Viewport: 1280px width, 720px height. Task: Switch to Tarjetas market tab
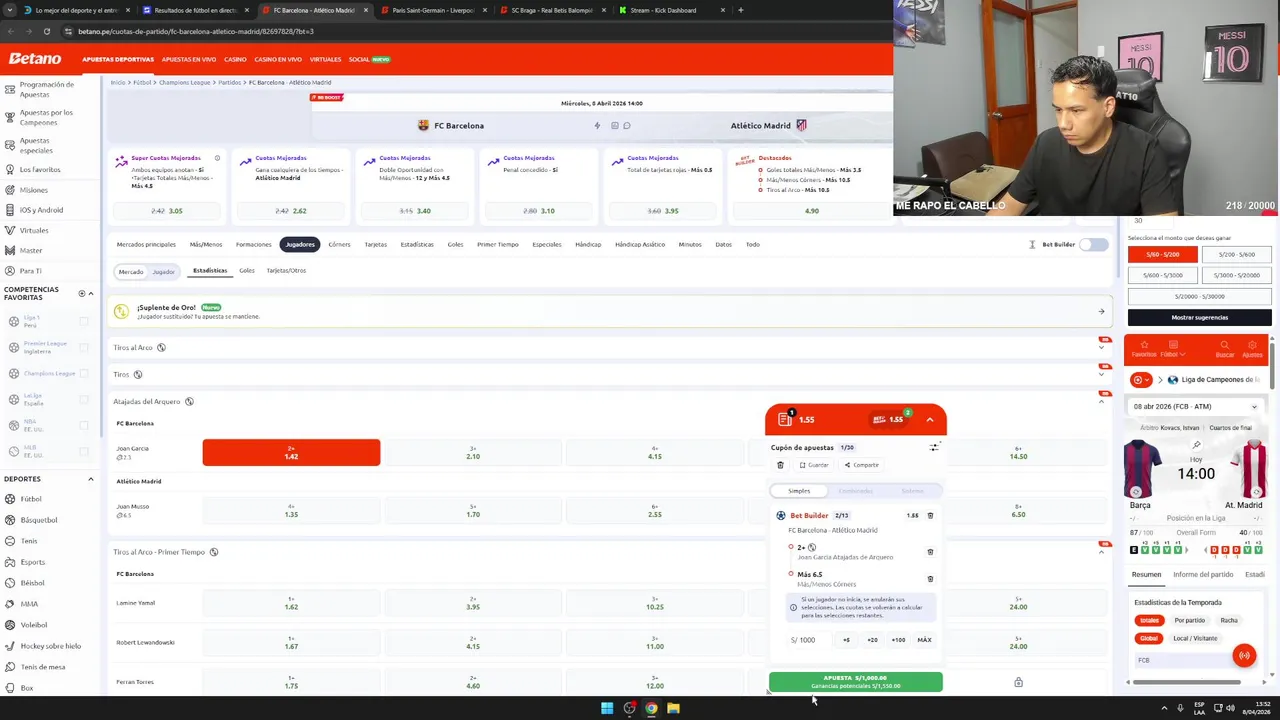tap(375, 244)
